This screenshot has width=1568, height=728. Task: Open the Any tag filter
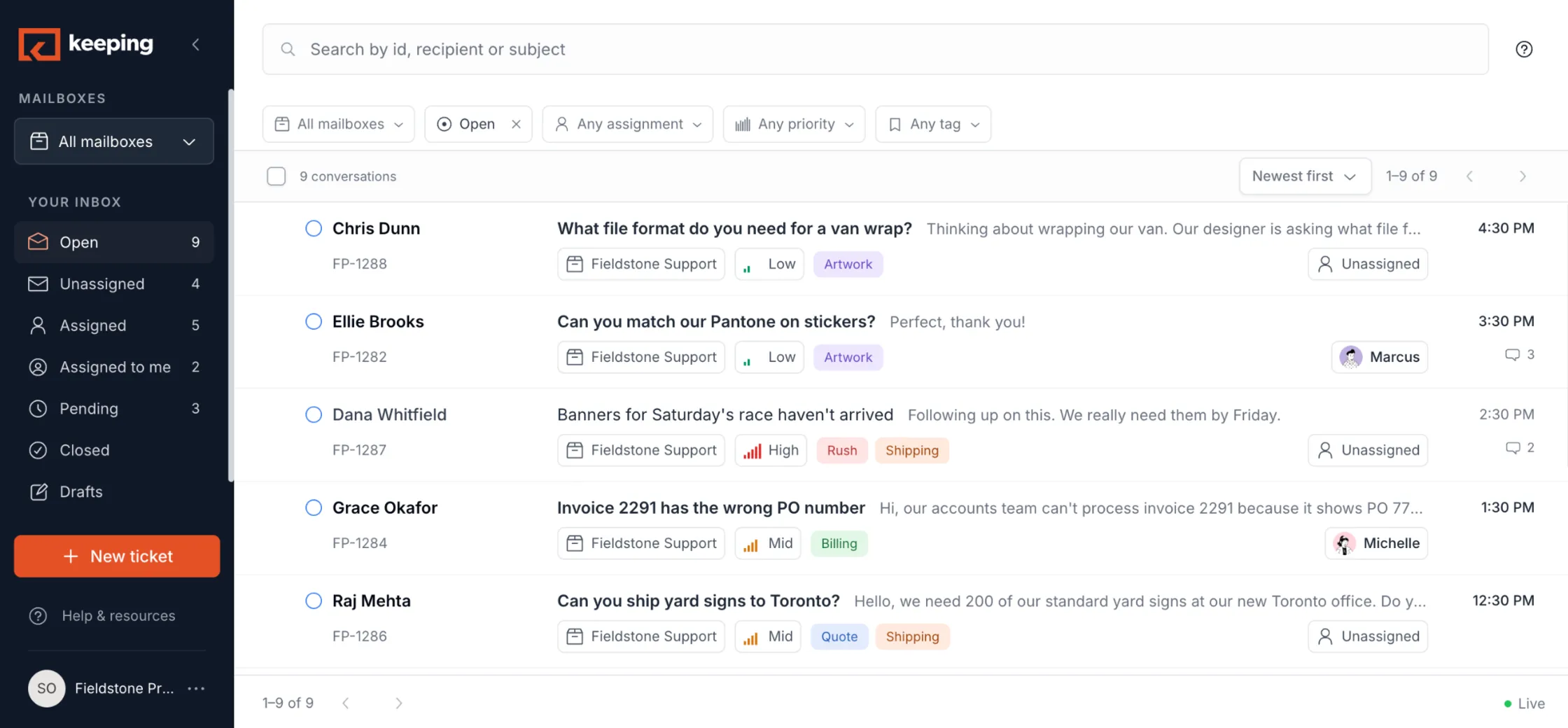click(x=933, y=124)
